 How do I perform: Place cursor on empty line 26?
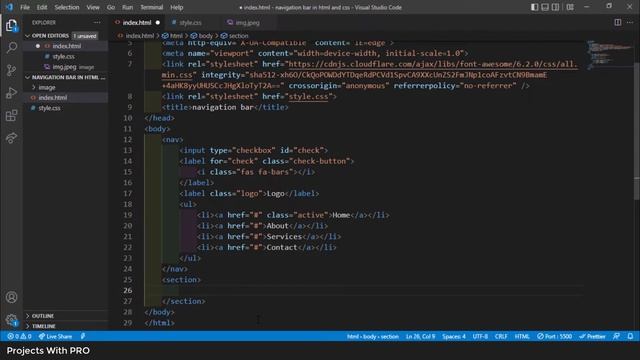pyautogui.click(x=363, y=290)
